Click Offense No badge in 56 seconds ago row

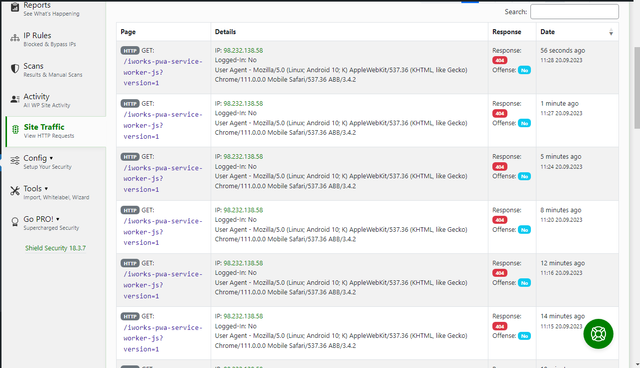tap(524, 70)
